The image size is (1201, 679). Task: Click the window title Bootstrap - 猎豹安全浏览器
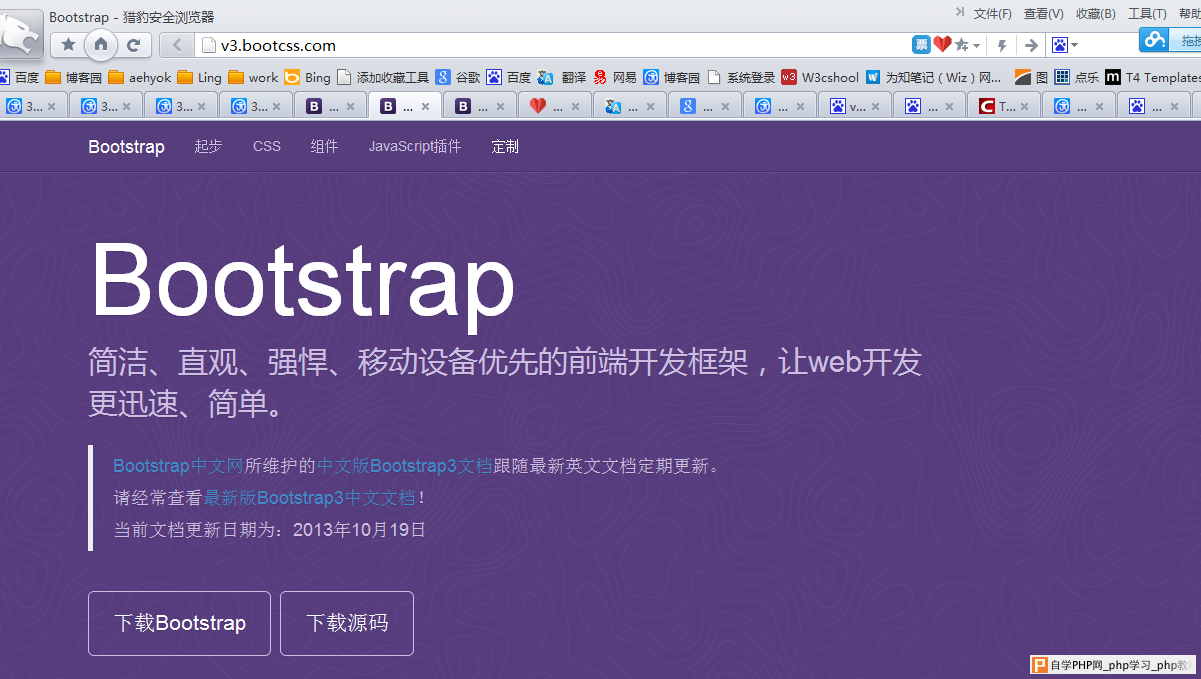point(131,17)
